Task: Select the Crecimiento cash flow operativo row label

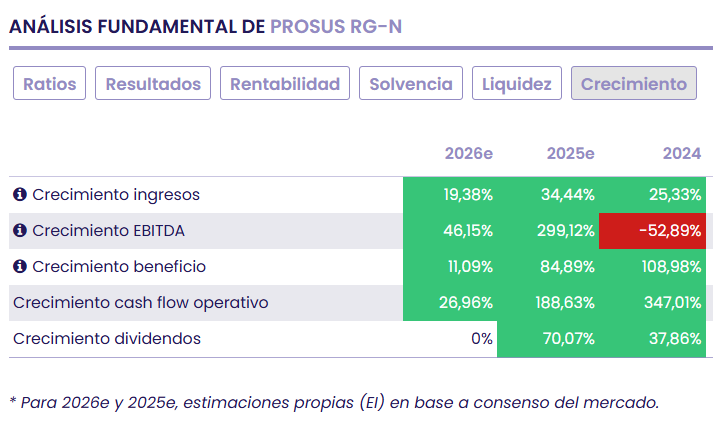Action: tap(140, 302)
